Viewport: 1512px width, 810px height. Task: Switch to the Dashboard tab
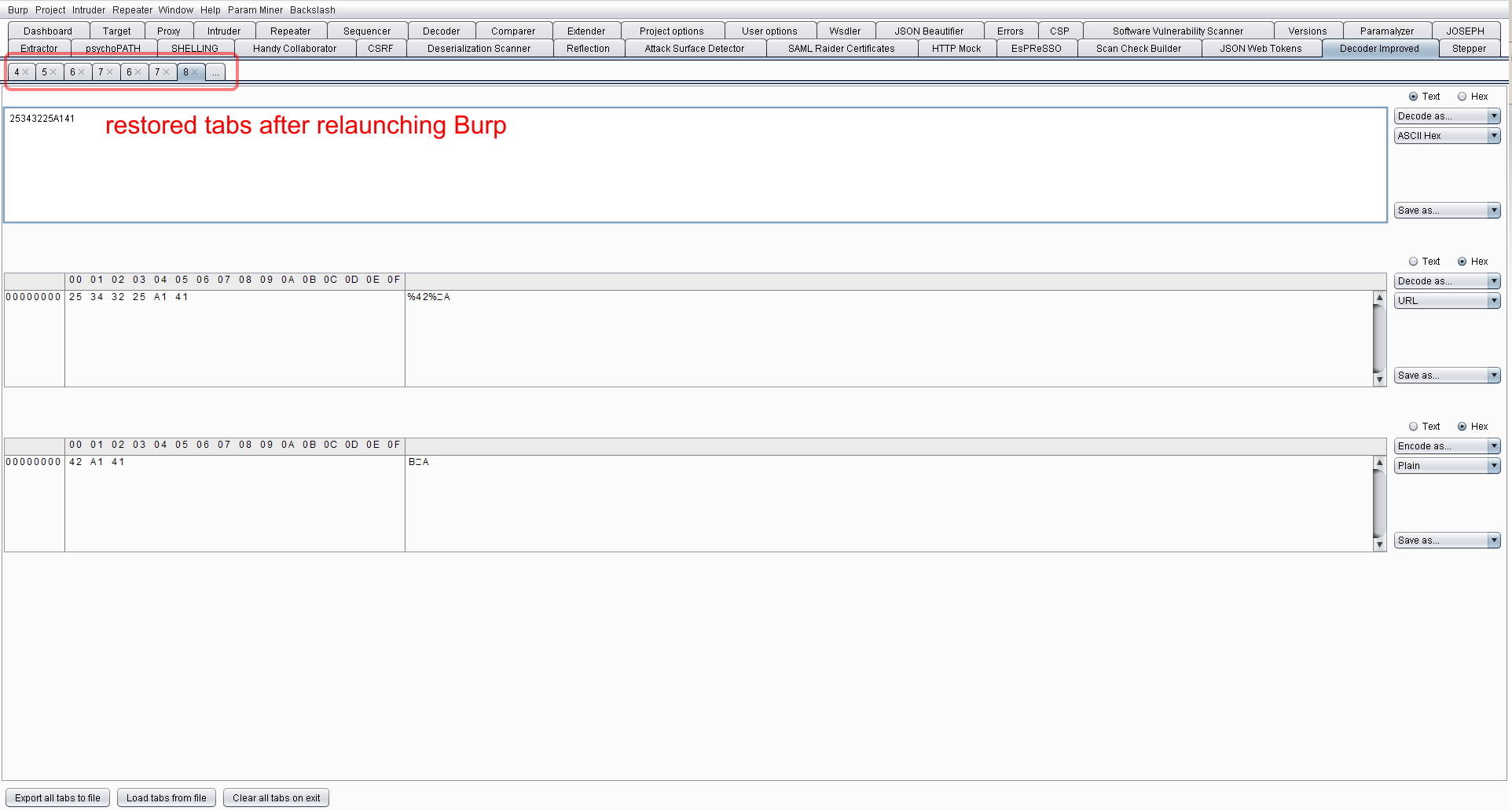(x=48, y=31)
